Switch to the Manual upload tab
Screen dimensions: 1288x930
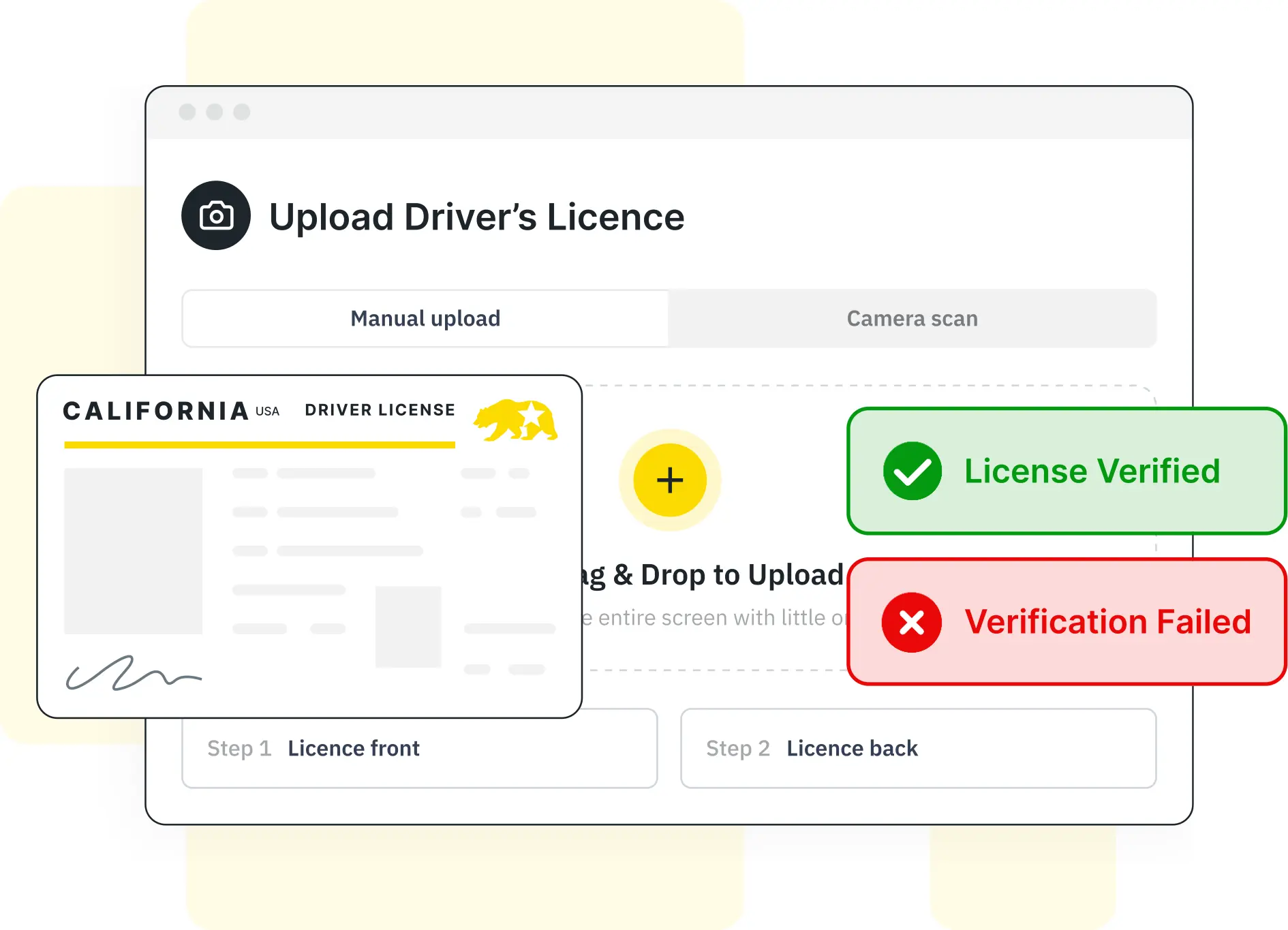(425, 318)
